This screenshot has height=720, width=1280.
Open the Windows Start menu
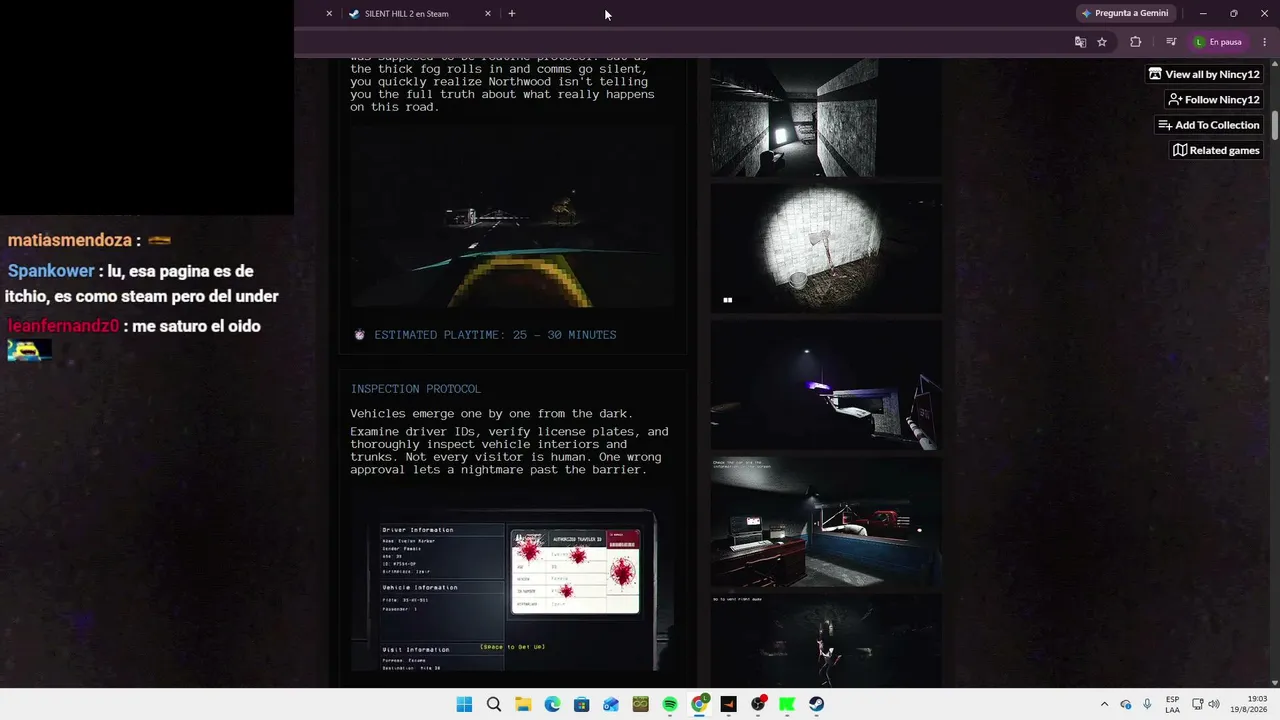click(464, 704)
